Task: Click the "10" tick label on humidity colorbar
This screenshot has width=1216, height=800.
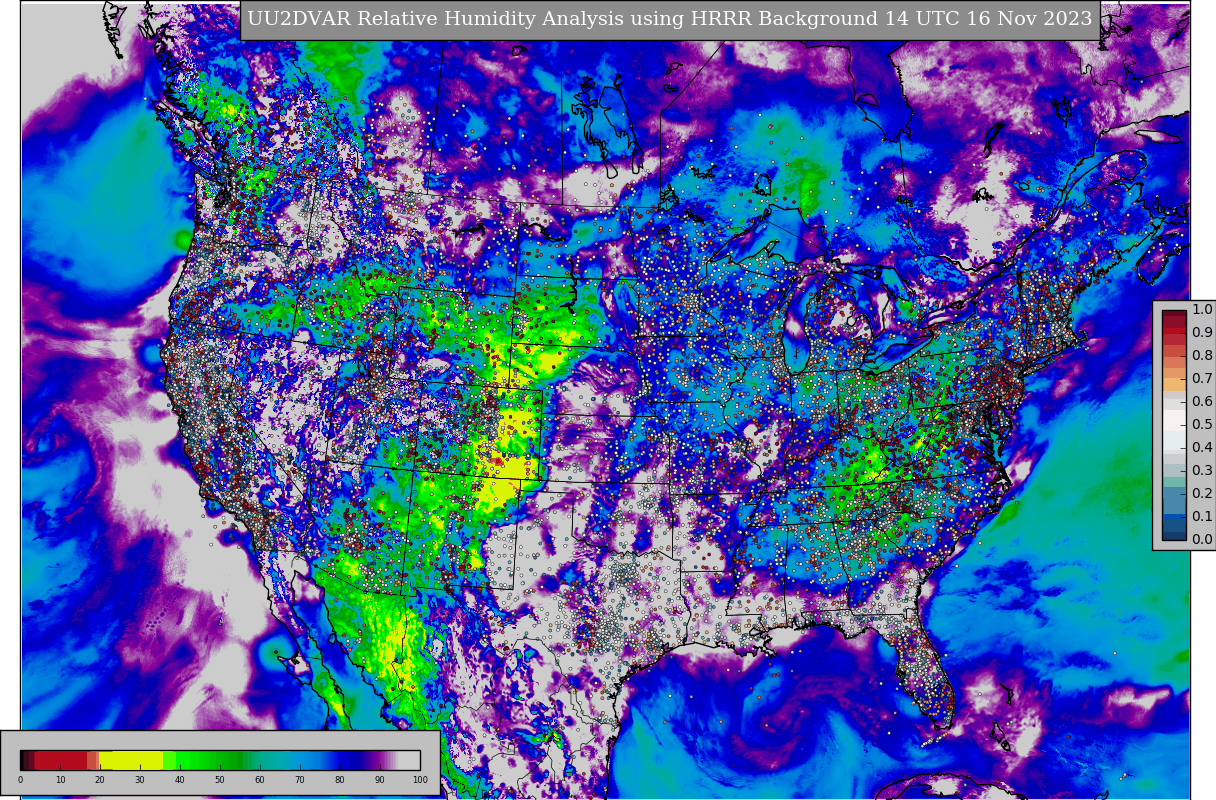Action: [x=60, y=780]
